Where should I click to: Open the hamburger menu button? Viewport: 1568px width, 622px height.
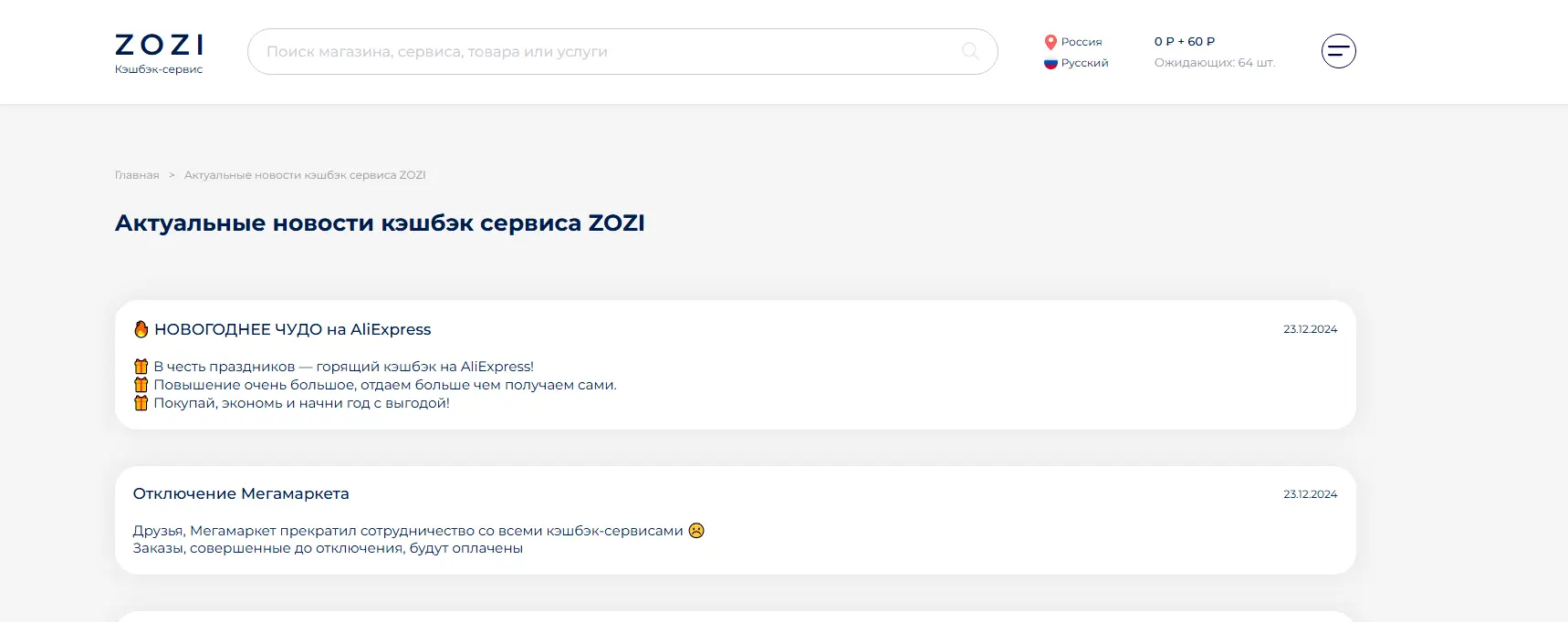click(1338, 51)
